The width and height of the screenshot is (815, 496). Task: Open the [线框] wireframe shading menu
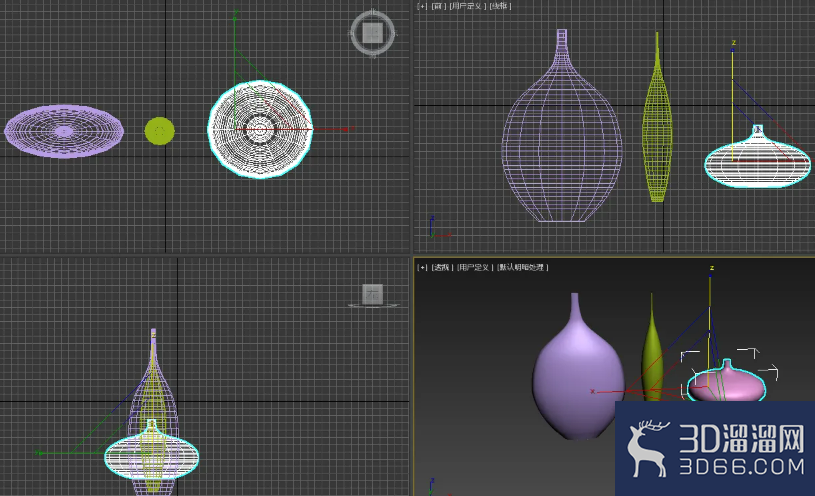pyautogui.click(x=501, y=6)
